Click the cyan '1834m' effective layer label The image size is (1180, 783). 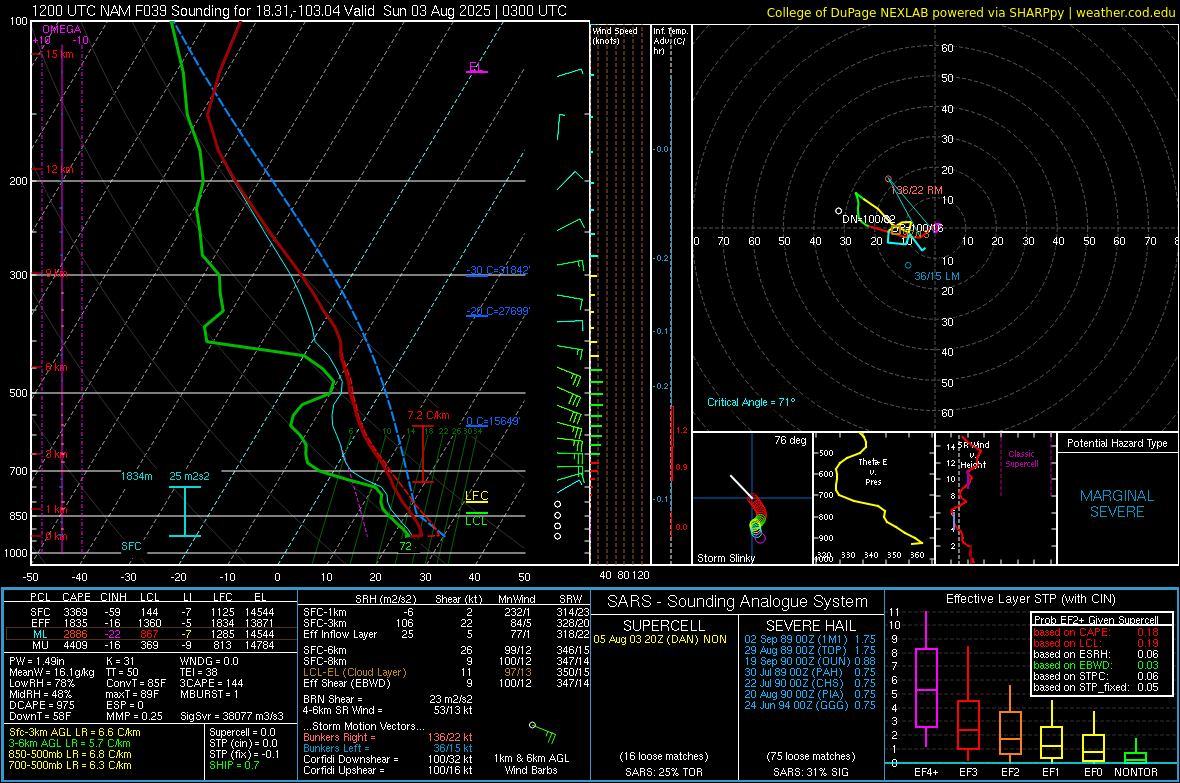[136, 477]
